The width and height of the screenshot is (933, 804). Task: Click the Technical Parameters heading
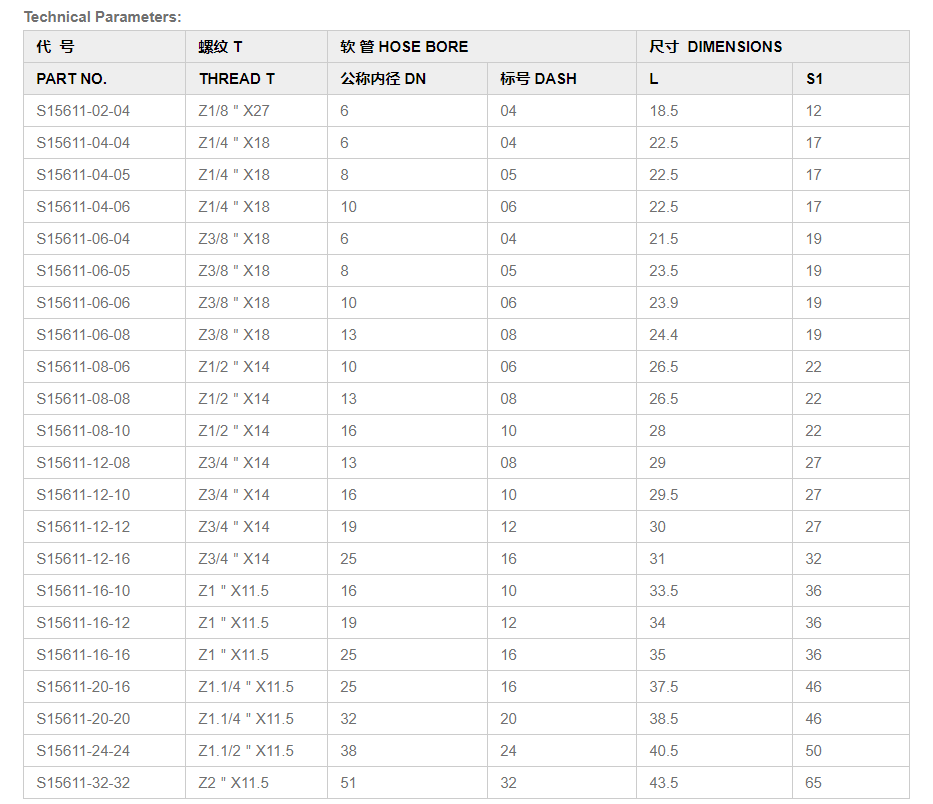point(102,17)
